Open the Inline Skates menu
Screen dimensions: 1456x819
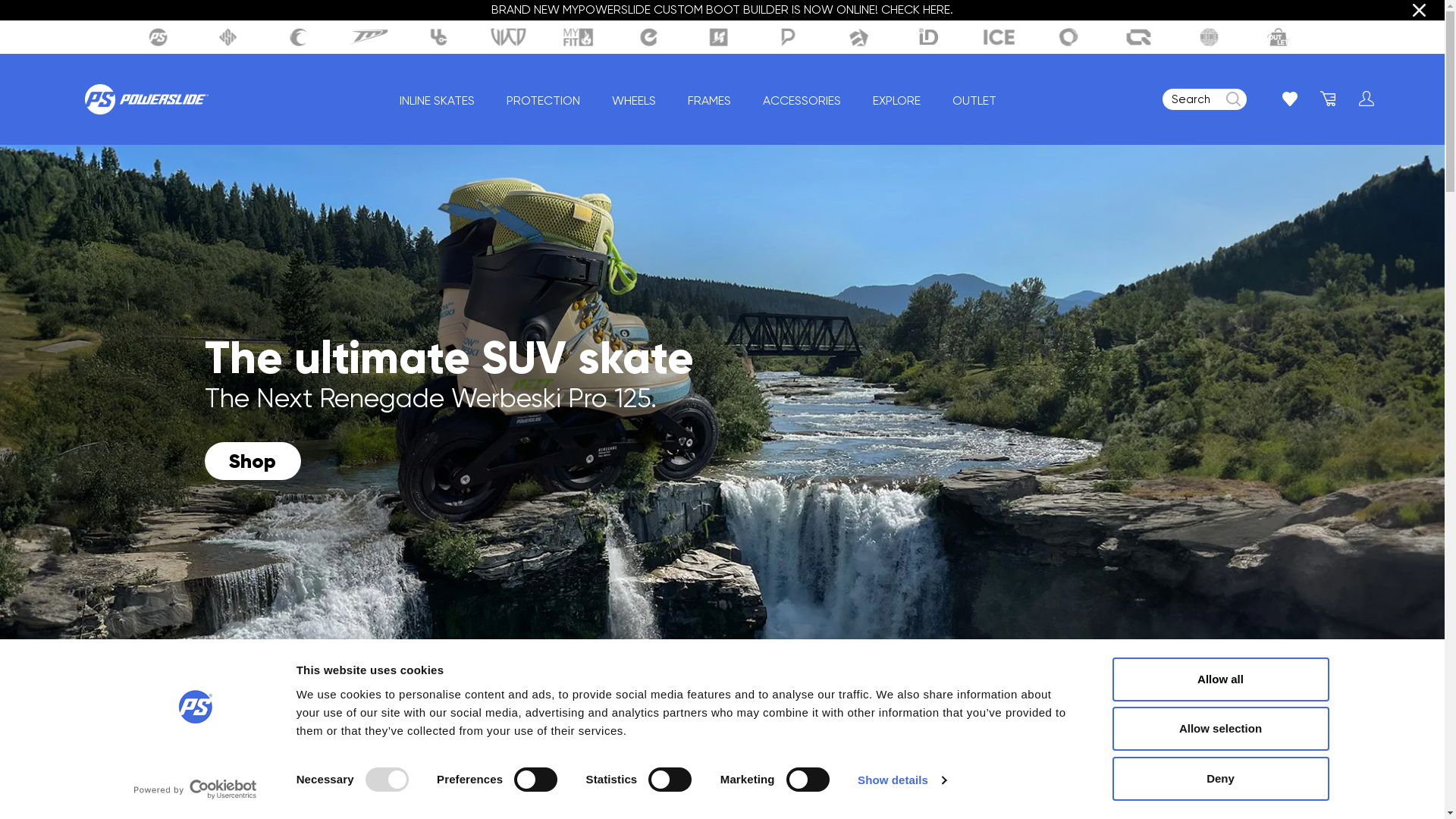[x=437, y=101]
